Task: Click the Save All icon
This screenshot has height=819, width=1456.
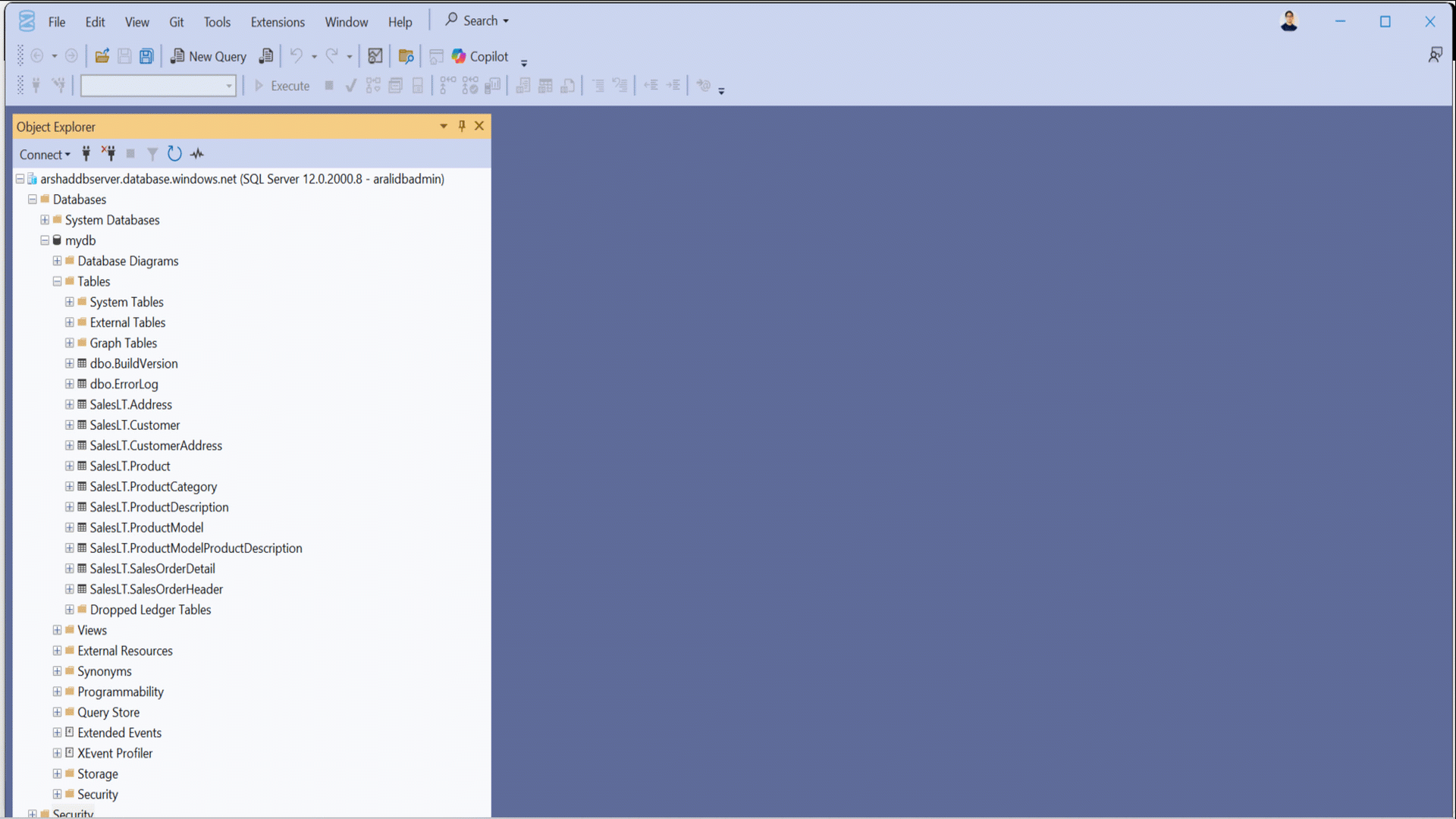Action: (x=146, y=55)
